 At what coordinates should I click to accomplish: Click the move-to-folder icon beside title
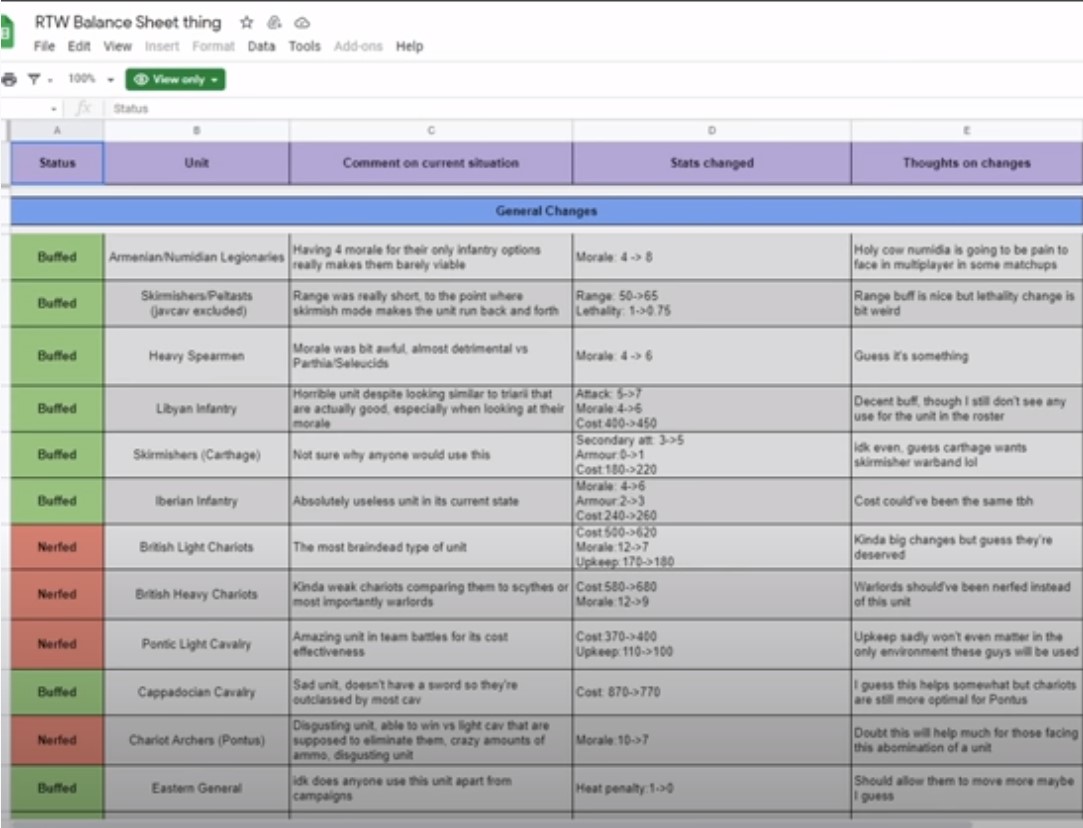point(274,22)
